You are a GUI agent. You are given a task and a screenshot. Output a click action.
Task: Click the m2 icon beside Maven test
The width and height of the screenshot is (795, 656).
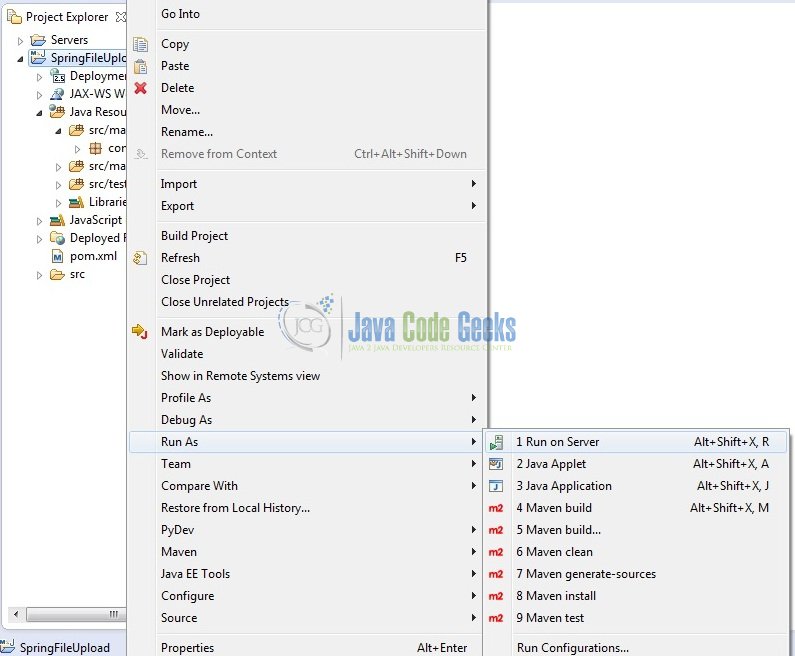click(496, 618)
